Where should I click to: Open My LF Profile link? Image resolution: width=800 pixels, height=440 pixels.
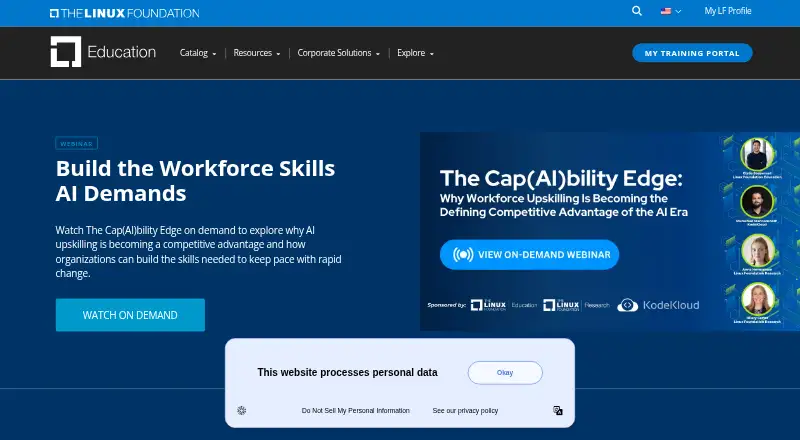coord(728,11)
